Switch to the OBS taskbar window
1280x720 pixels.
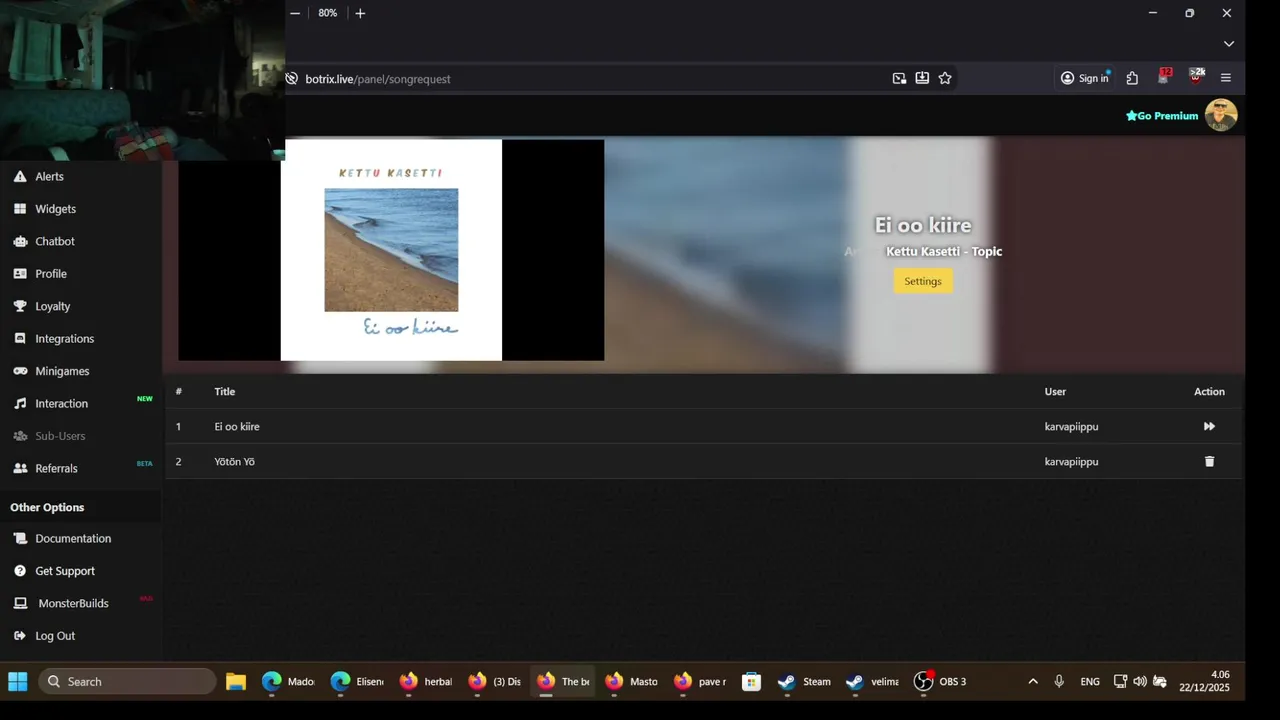pos(941,682)
